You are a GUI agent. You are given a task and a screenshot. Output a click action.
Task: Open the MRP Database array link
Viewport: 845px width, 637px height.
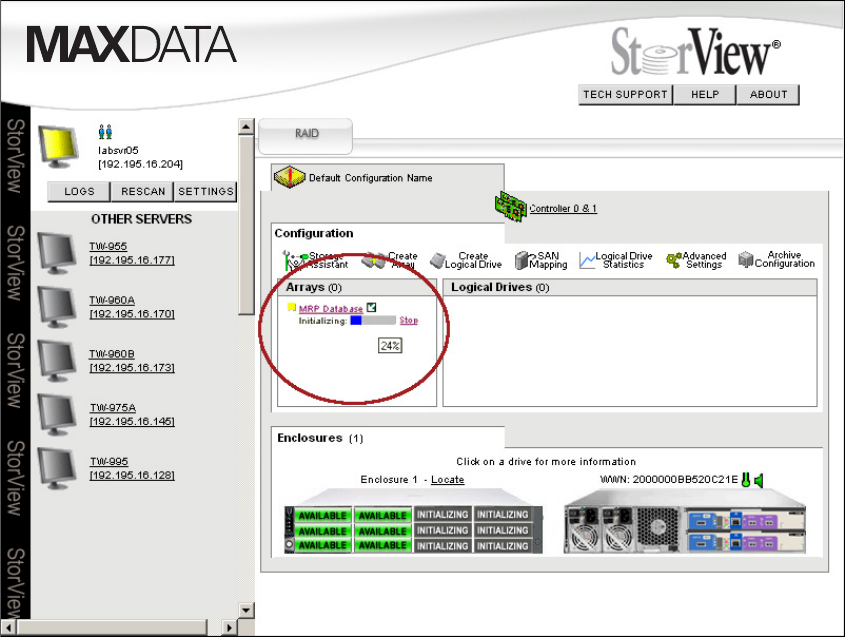coord(330,309)
